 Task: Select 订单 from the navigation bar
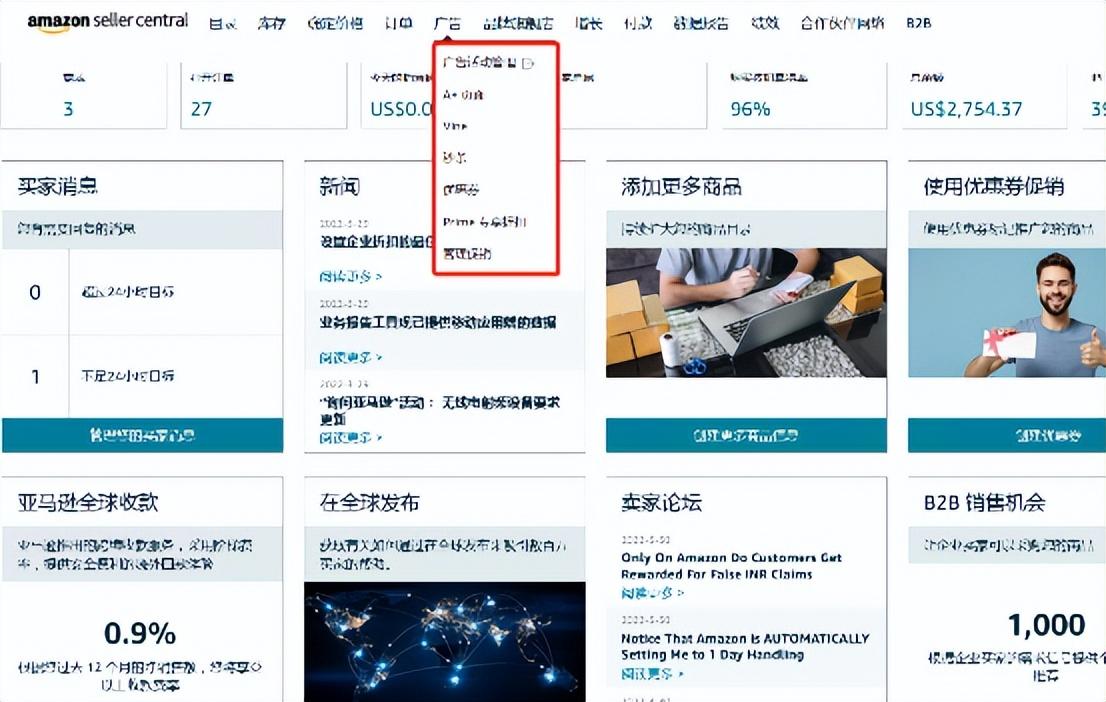pyautogui.click(x=398, y=22)
